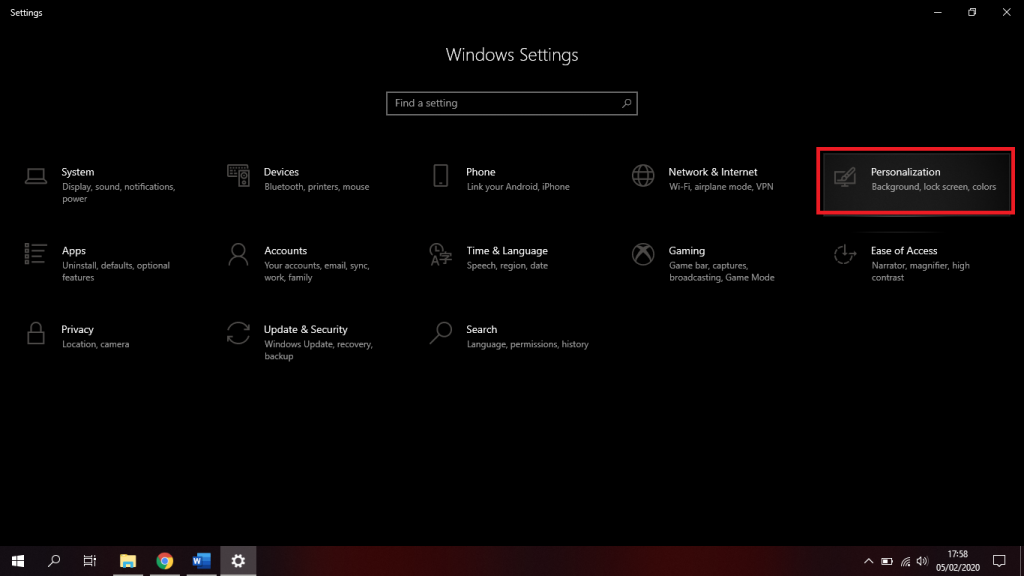Open the System settings heading
1024x576 pixels.
(78, 172)
